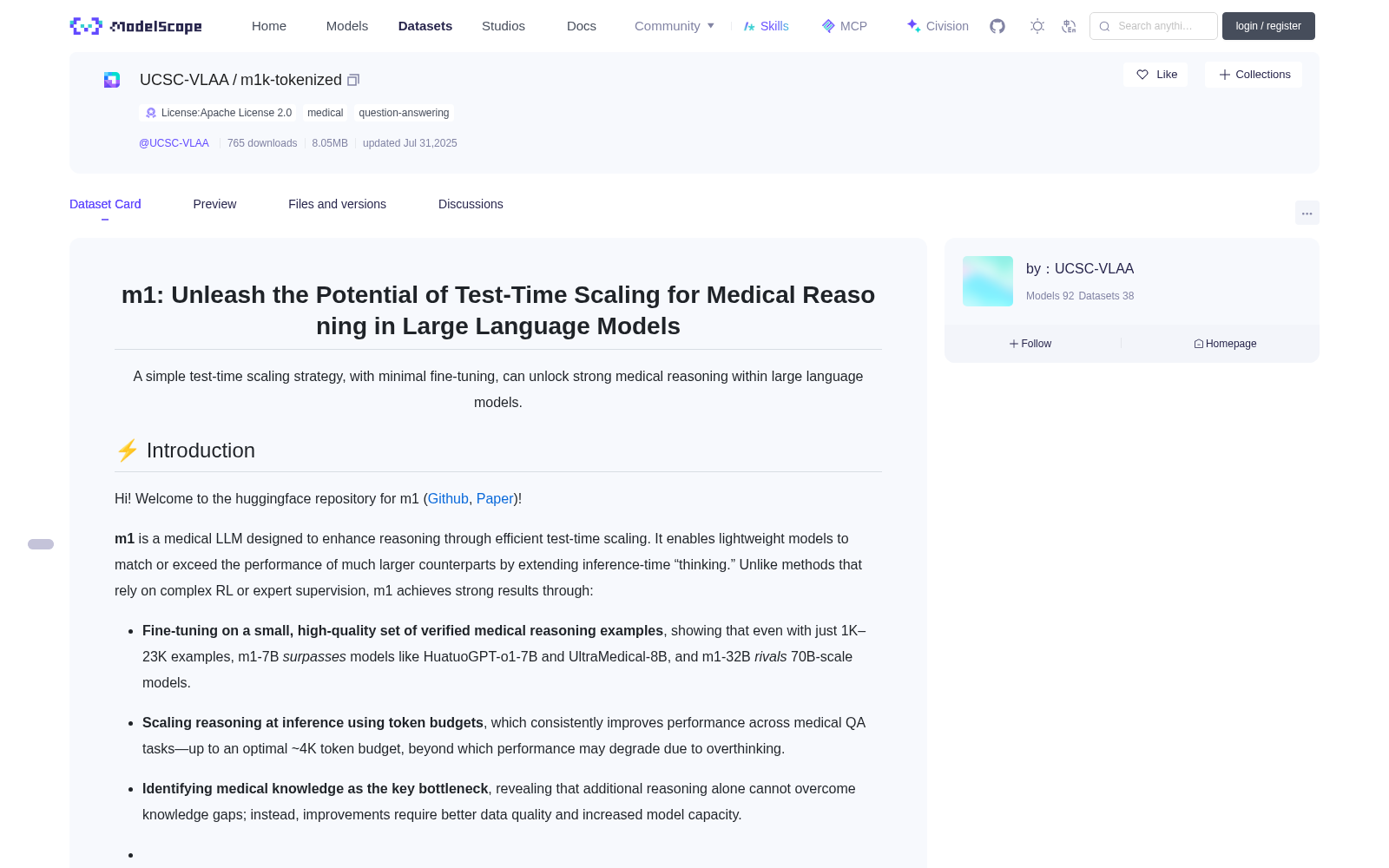The image size is (1389, 868).
Task: Open the Preview tab
Action: (214, 204)
